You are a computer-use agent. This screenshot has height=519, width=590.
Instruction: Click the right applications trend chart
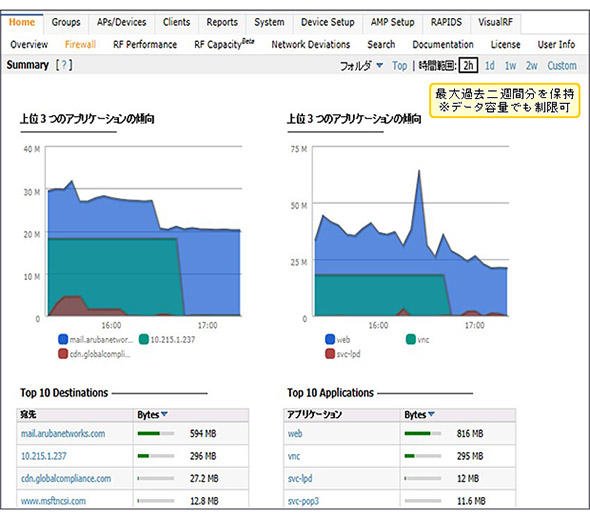(411, 231)
